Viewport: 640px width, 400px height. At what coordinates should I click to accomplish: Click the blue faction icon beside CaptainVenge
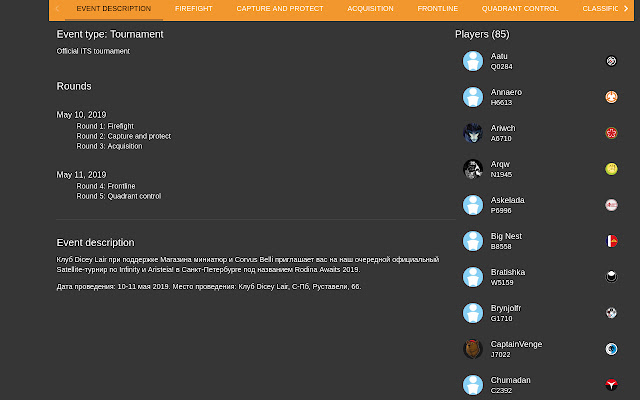pyautogui.click(x=611, y=349)
